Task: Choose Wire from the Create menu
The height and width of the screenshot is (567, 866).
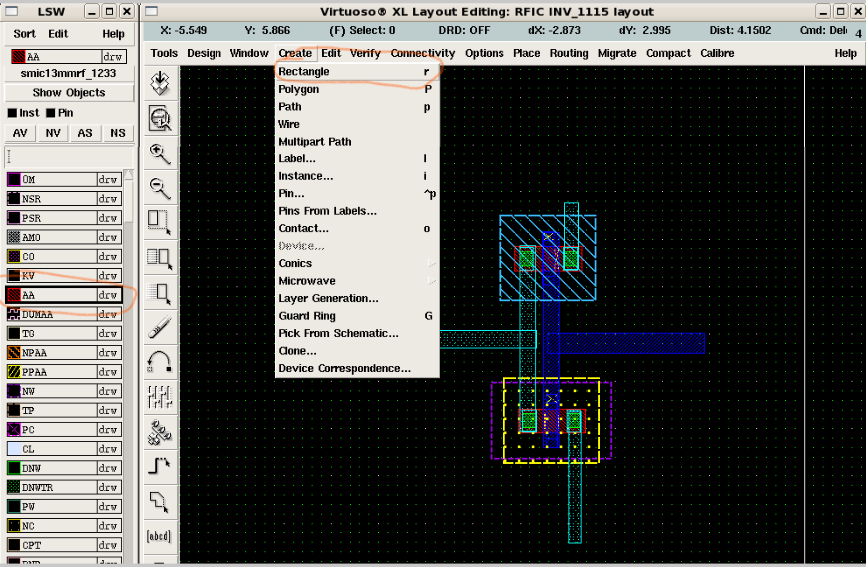Action: (x=357, y=124)
